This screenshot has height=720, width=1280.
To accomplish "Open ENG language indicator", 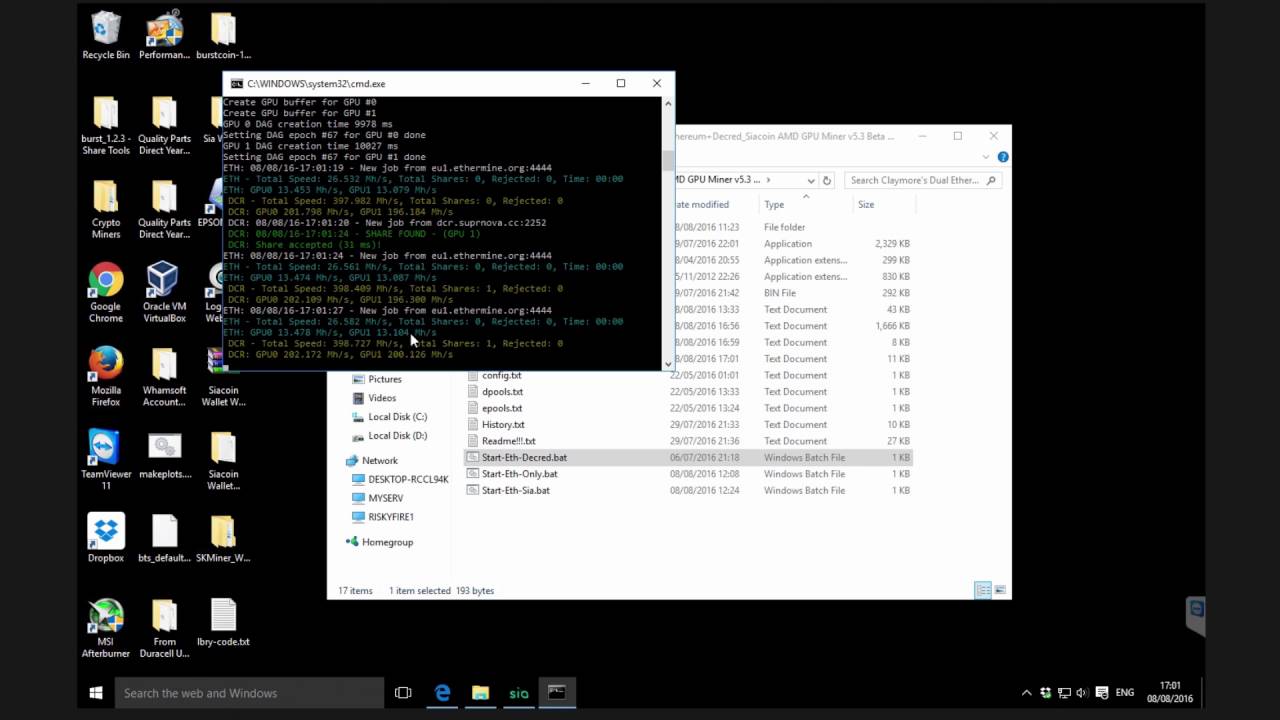I will click(x=1125, y=693).
